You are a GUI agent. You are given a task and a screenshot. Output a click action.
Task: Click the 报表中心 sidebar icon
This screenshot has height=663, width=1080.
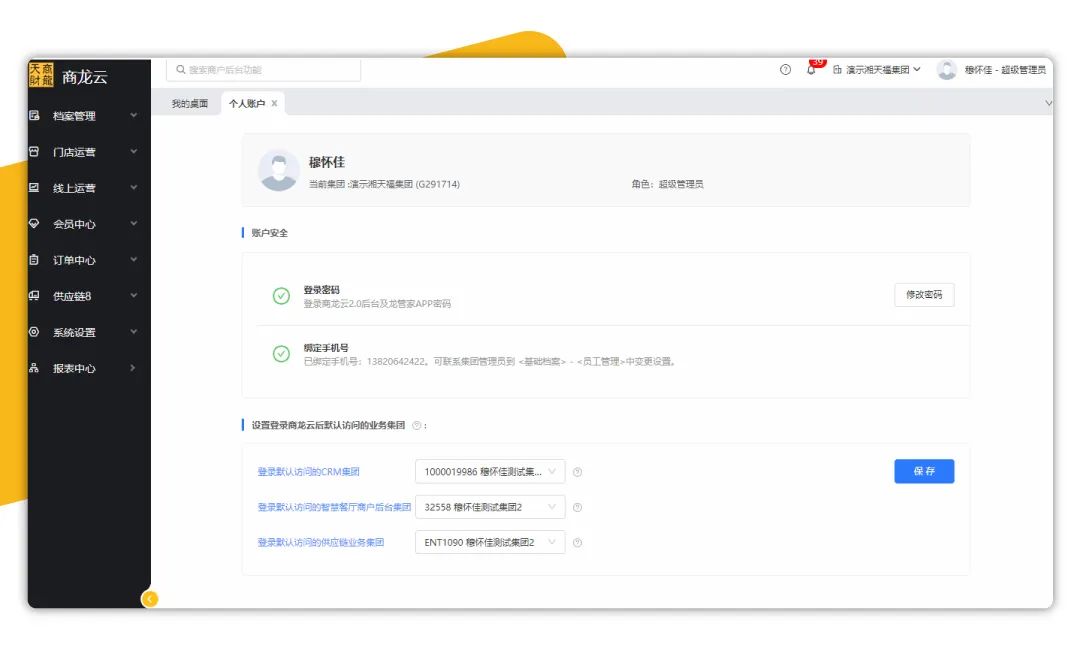[x=34, y=368]
